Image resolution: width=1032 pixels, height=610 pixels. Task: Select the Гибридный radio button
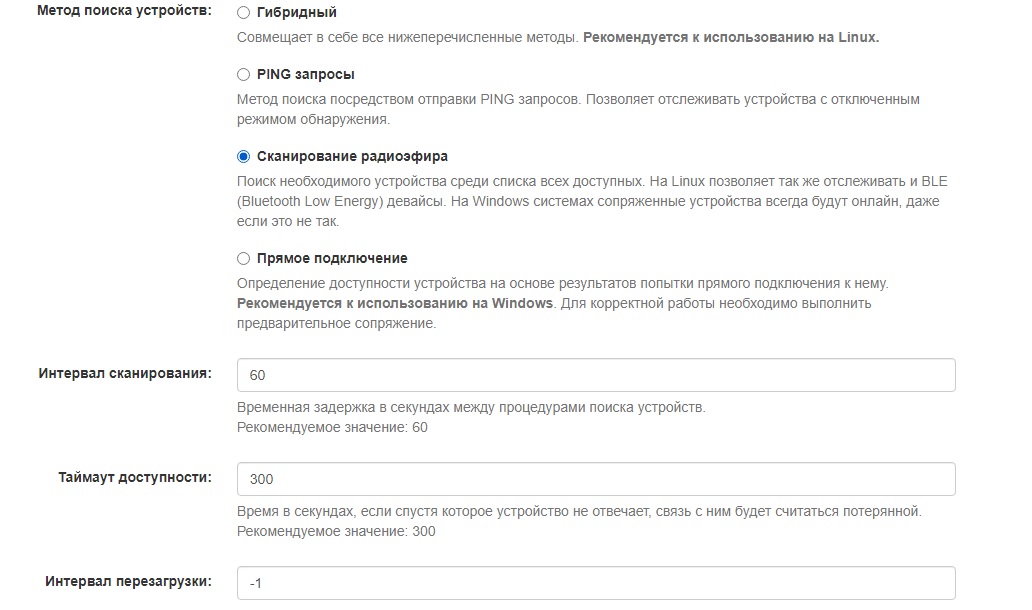tap(243, 13)
